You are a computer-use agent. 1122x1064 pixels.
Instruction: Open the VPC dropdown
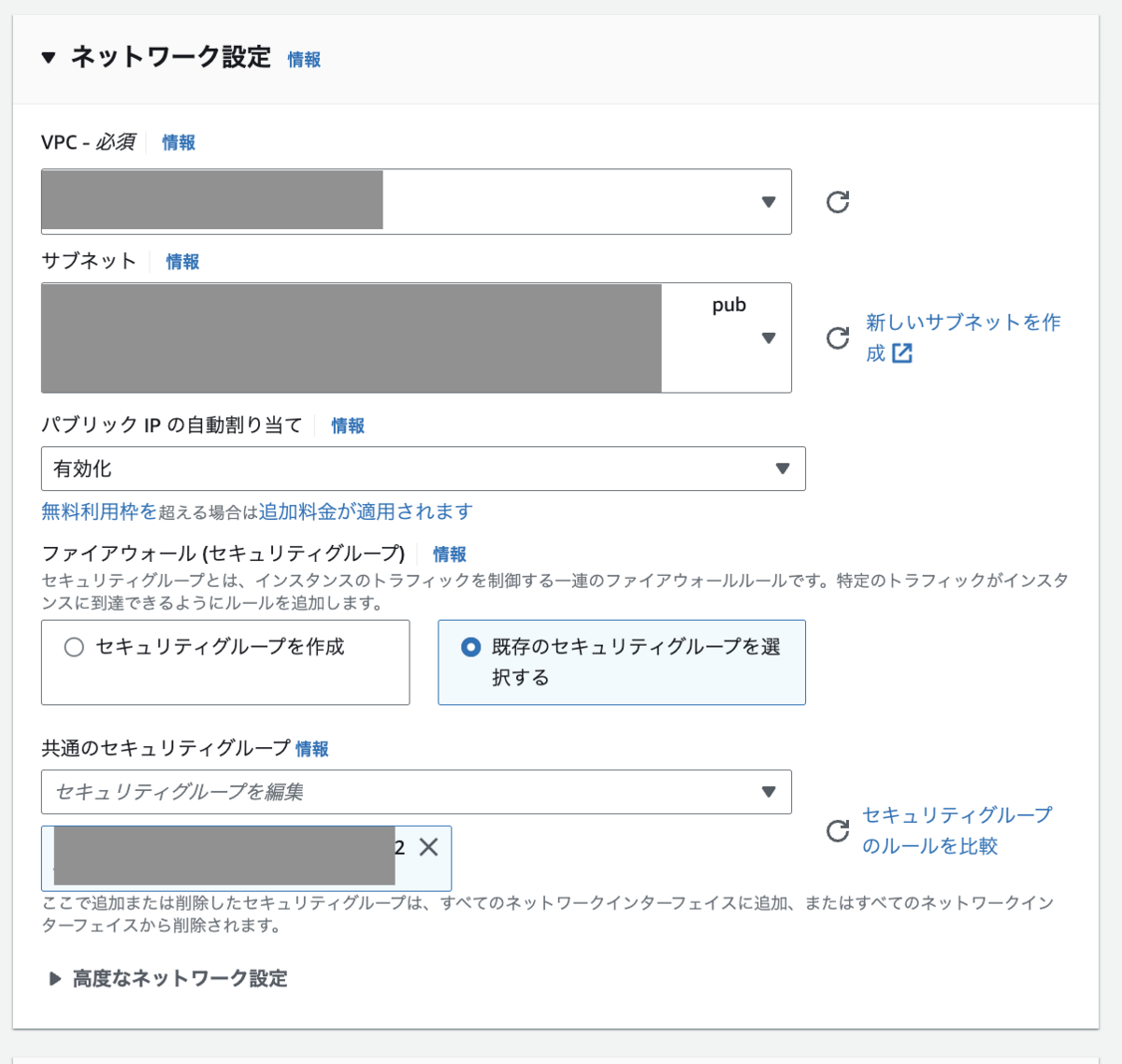point(768,202)
